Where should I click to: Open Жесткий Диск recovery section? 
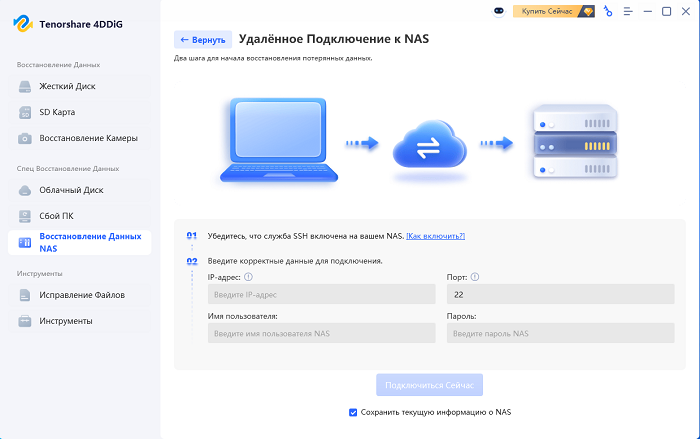[79, 86]
